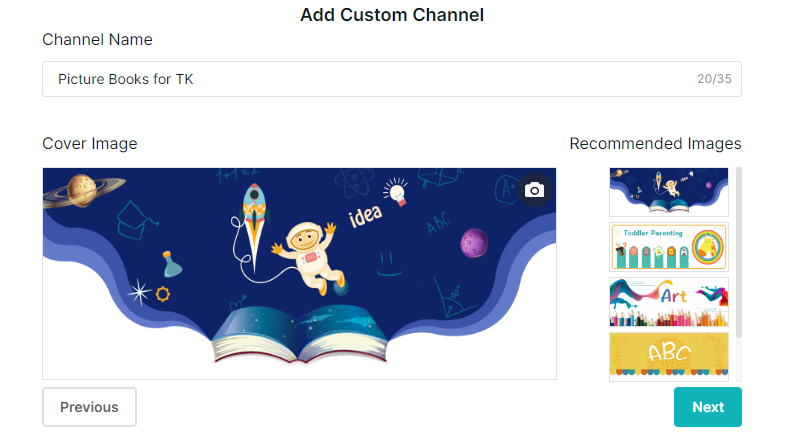The image size is (789, 447).
Task: Focus the Channel Name text field
Action: coord(360,79)
